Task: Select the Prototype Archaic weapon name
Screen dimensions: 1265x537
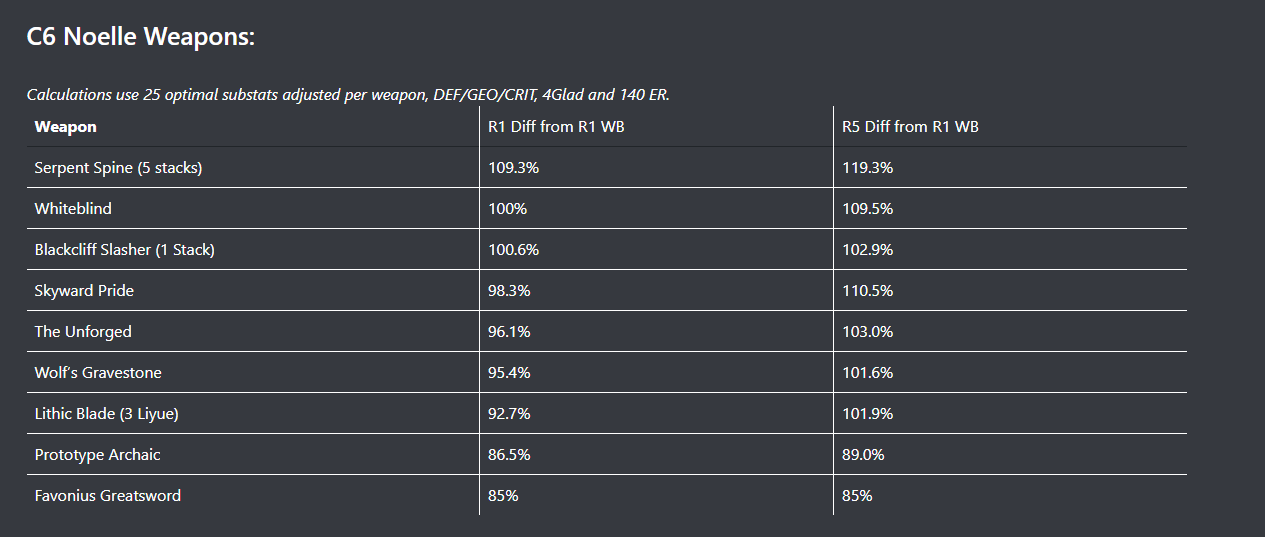Action: (x=98, y=455)
